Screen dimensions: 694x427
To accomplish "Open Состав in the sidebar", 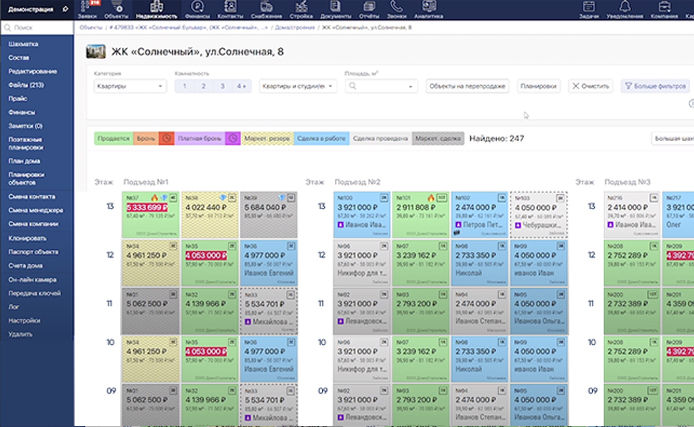I will point(19,58).
